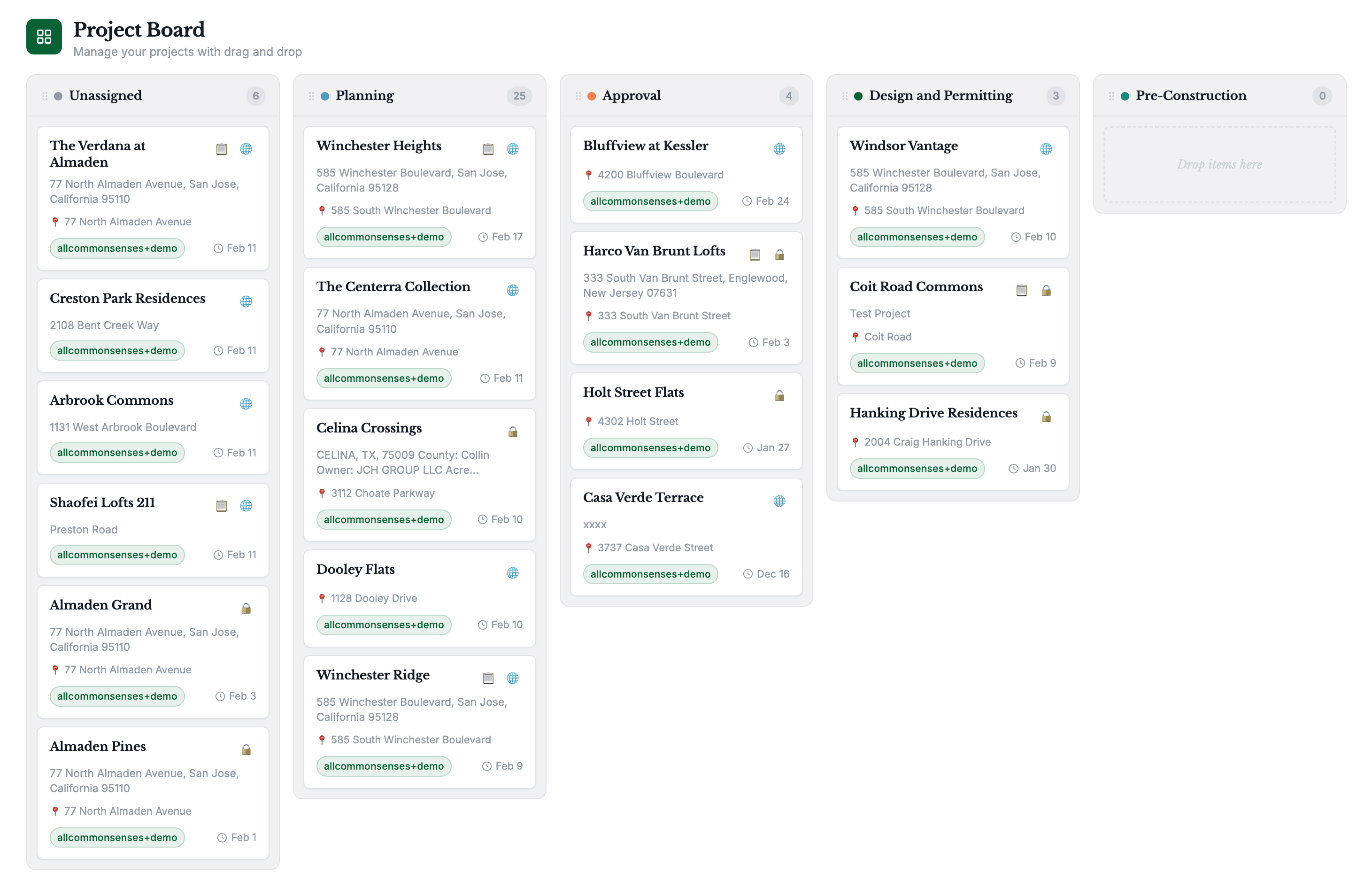Click the globe icon on Bluffview at Kessler

click(x=779, y=149)
